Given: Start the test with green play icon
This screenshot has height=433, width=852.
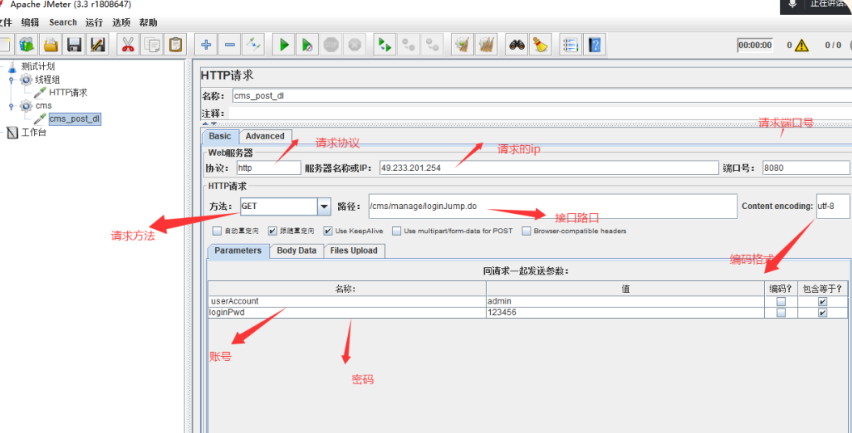Looking at the screenshot, I should pos(284,45).
